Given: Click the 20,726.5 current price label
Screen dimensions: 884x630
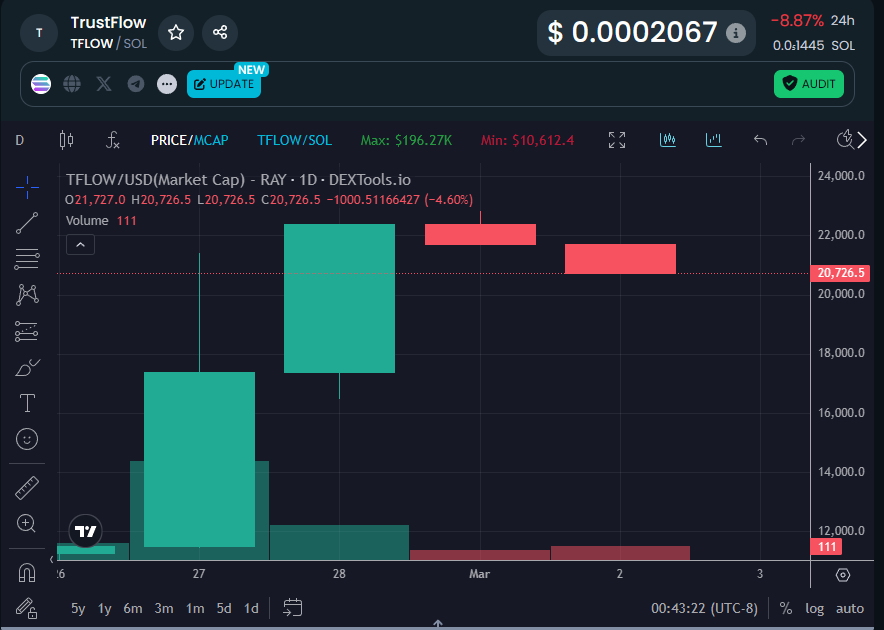Looking at the screenshot, I should pos(841,273).
